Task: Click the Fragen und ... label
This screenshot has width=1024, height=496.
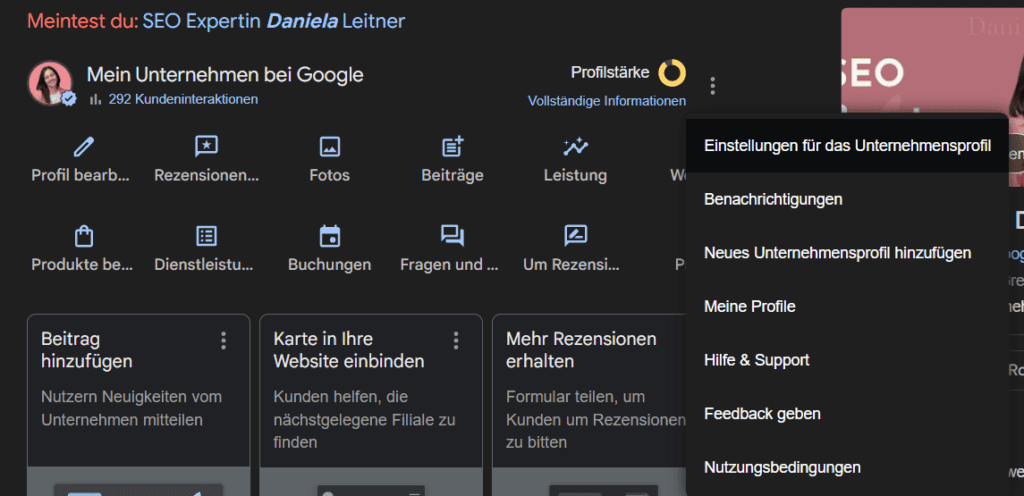Action: [x=449, y=265]
